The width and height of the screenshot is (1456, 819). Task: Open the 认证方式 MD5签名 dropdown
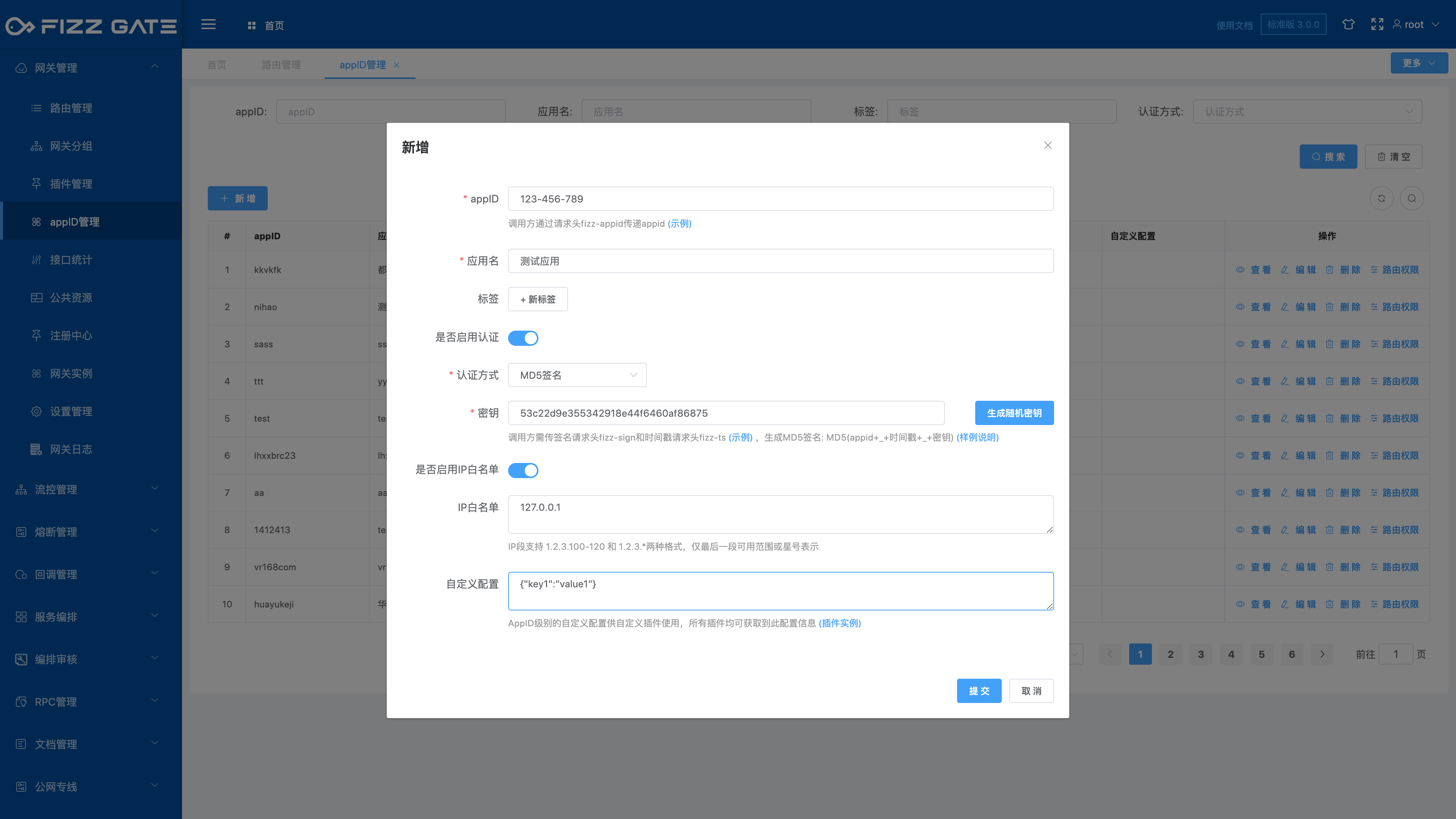[576, 375]
